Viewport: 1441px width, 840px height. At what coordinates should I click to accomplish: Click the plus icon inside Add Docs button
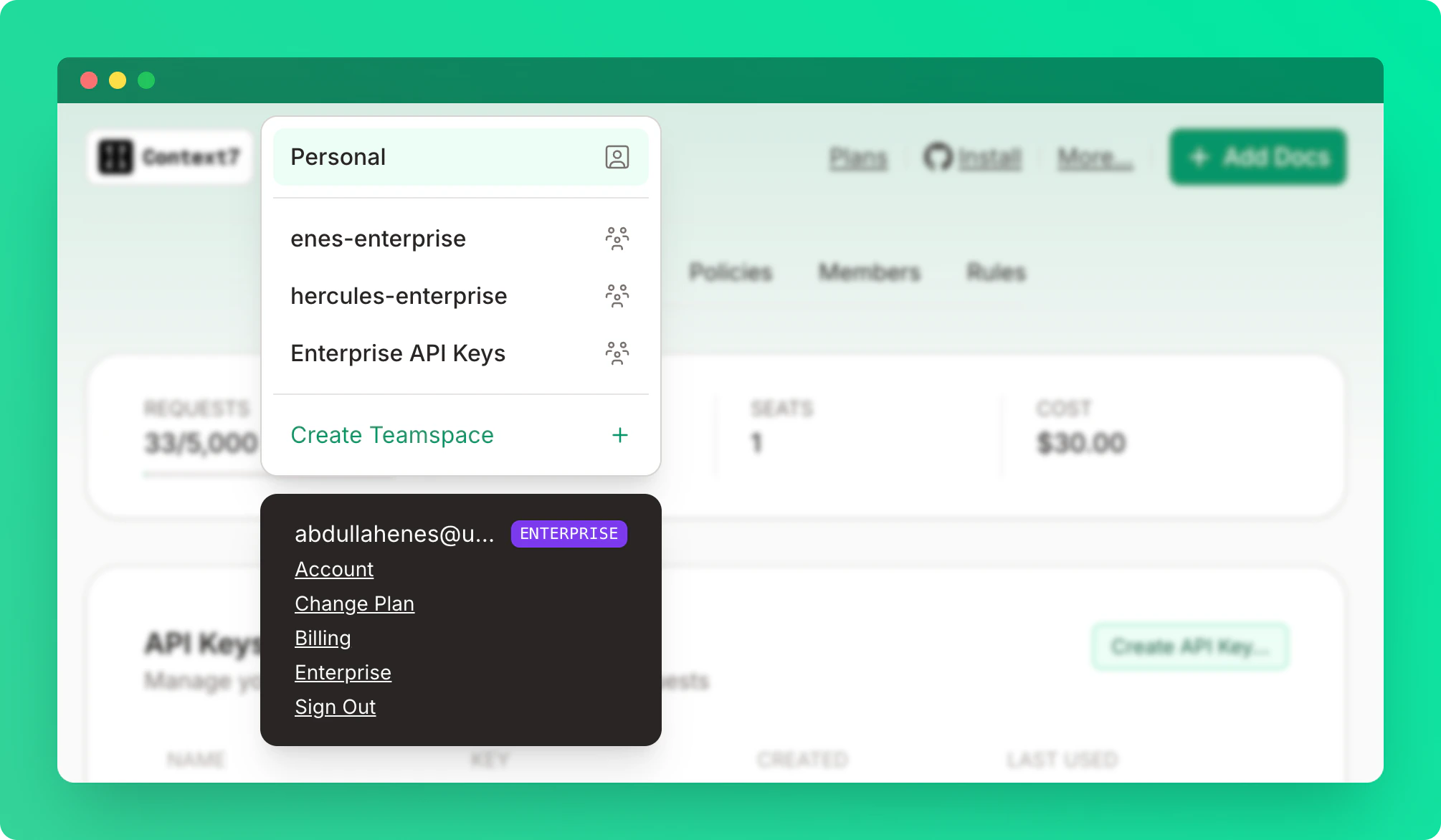pyautogui.click(x=1198, y=156)
